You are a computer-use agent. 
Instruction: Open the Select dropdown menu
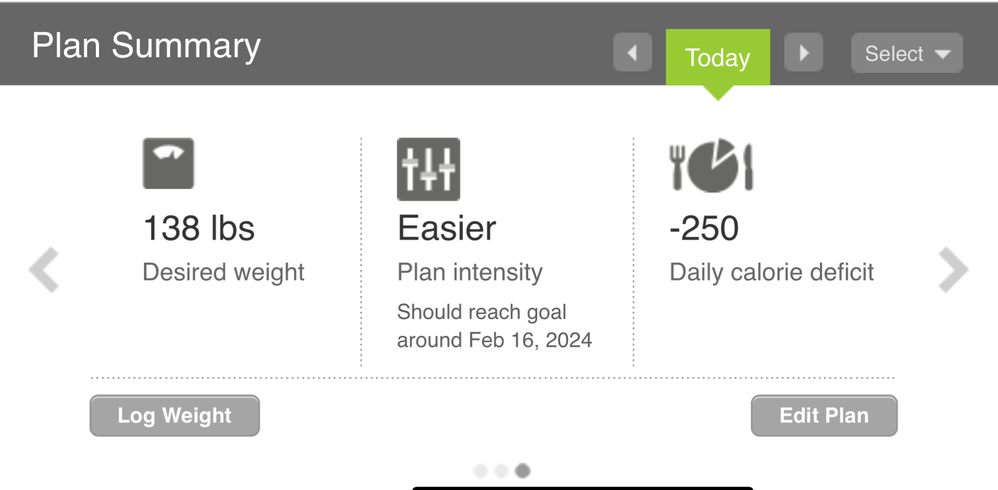[x=907, y=54]
